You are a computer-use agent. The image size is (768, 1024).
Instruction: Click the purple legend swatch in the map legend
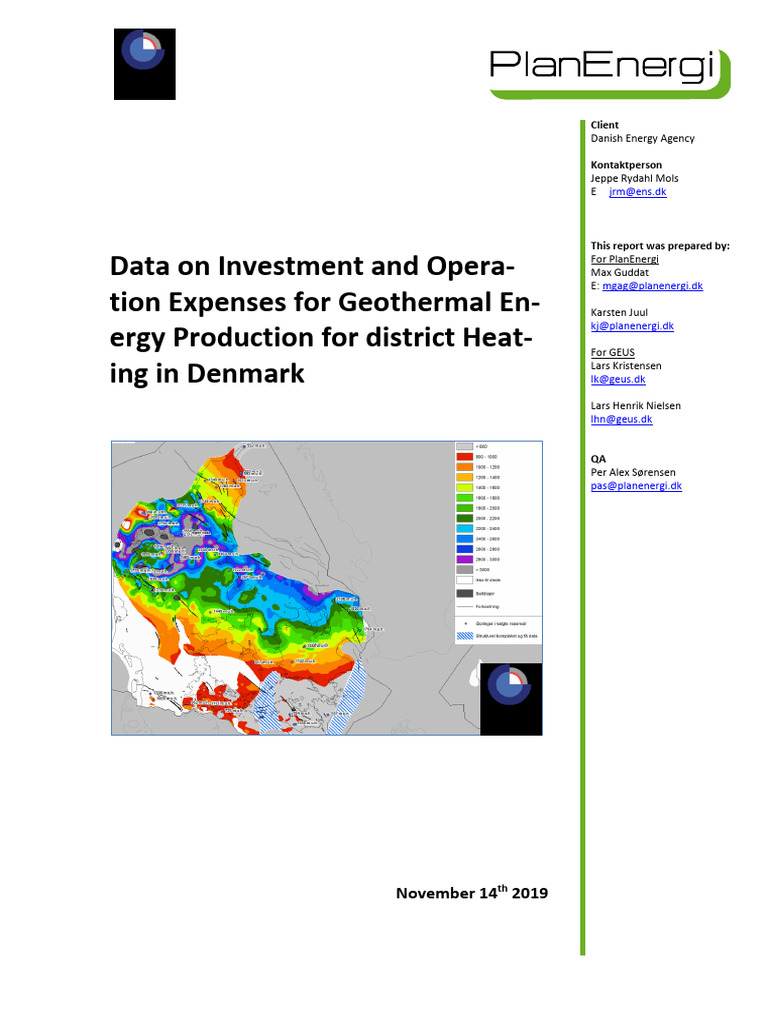coord(464,559)
